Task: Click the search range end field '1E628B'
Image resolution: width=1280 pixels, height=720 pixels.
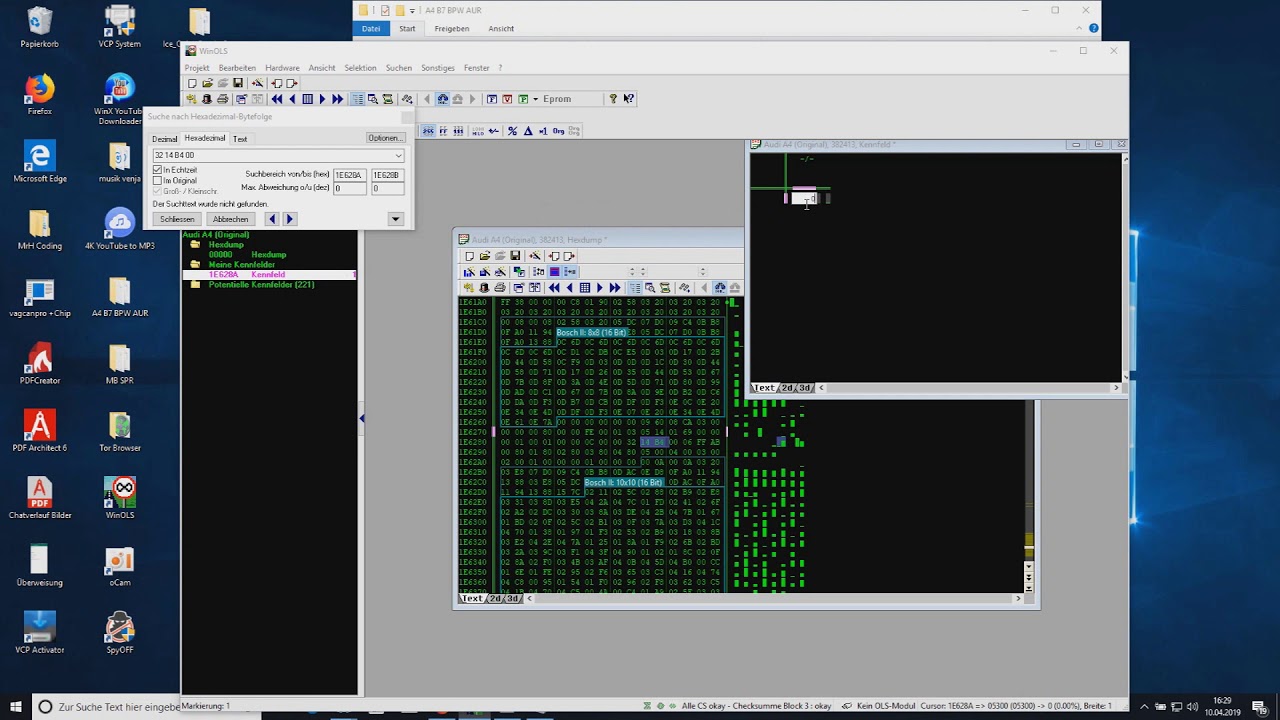Action: coord(388,175)
